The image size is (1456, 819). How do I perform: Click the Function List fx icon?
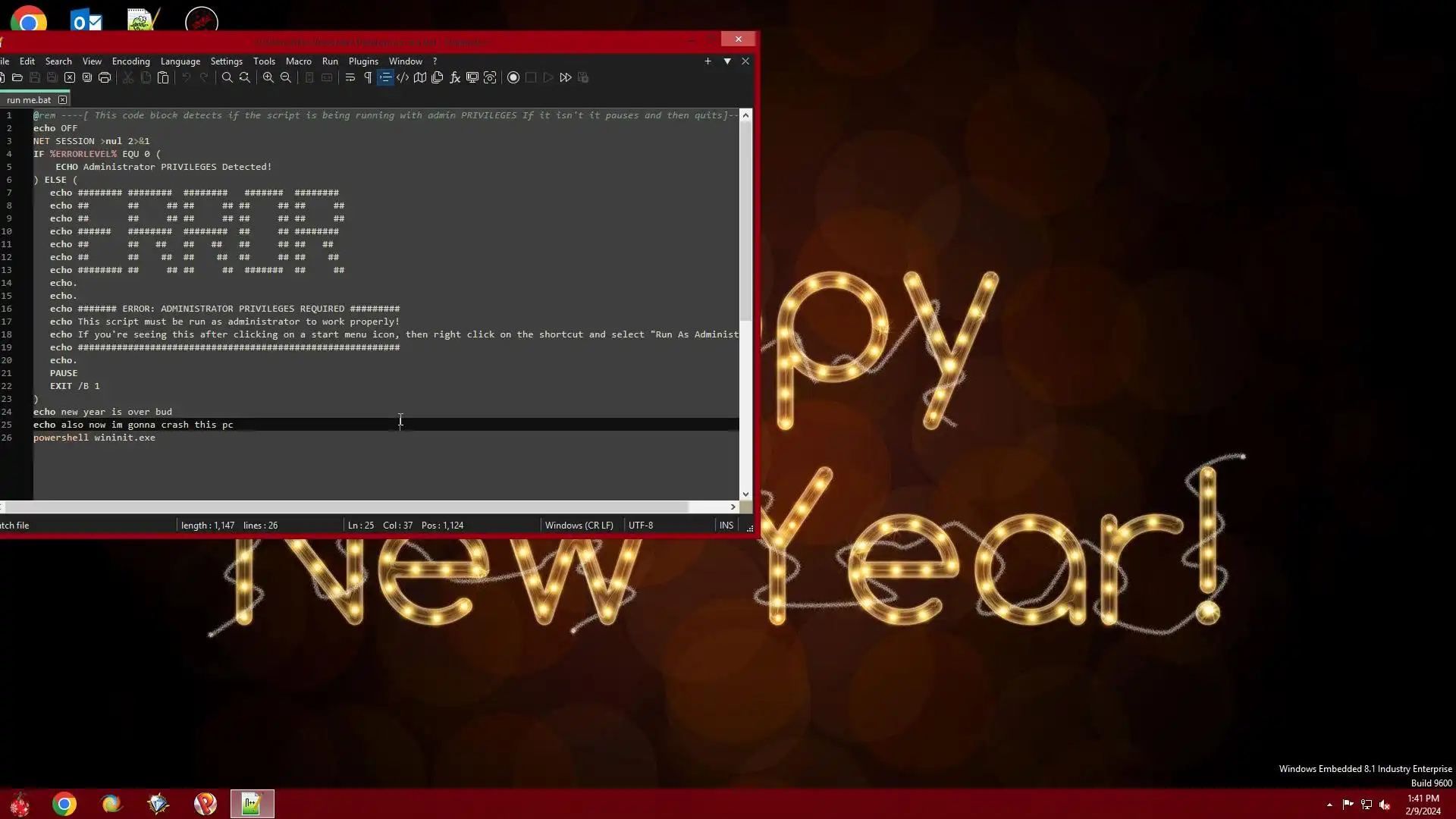click(455, 77)
